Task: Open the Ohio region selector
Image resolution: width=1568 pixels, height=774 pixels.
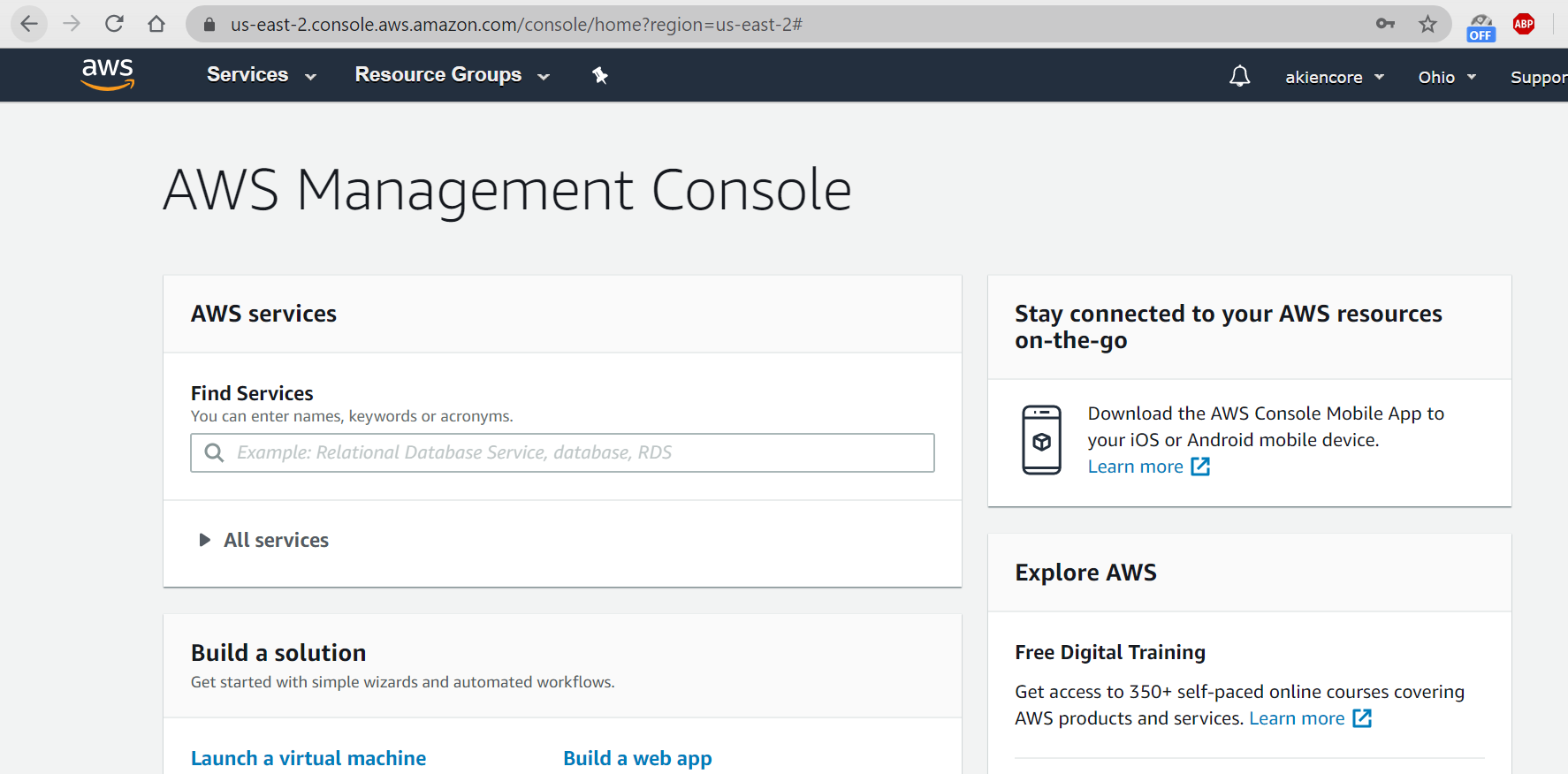Action: (x=1446, y=78)
